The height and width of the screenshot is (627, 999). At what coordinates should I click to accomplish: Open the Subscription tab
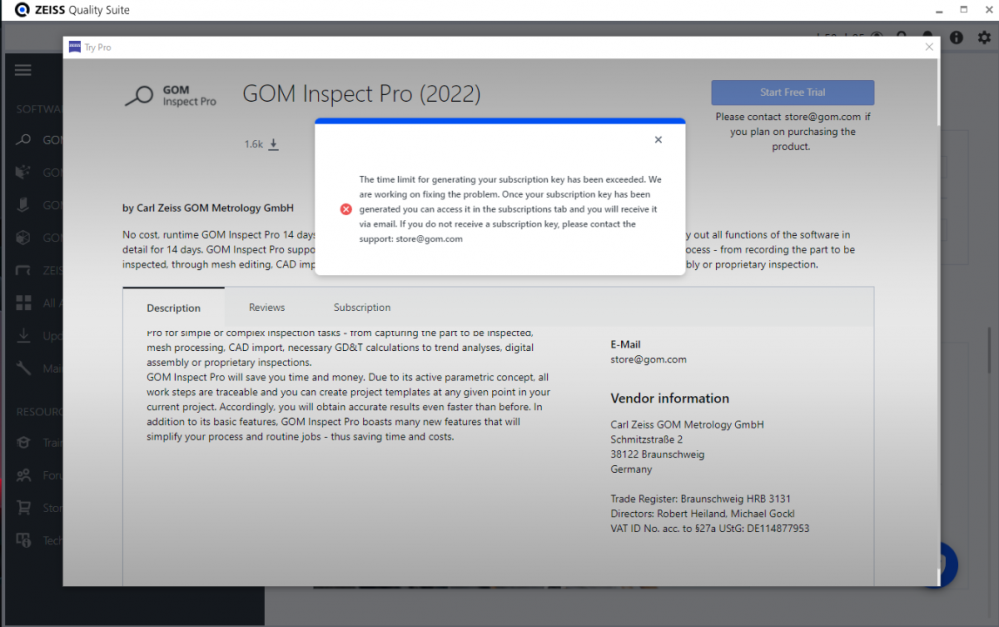tap(362, 307)
